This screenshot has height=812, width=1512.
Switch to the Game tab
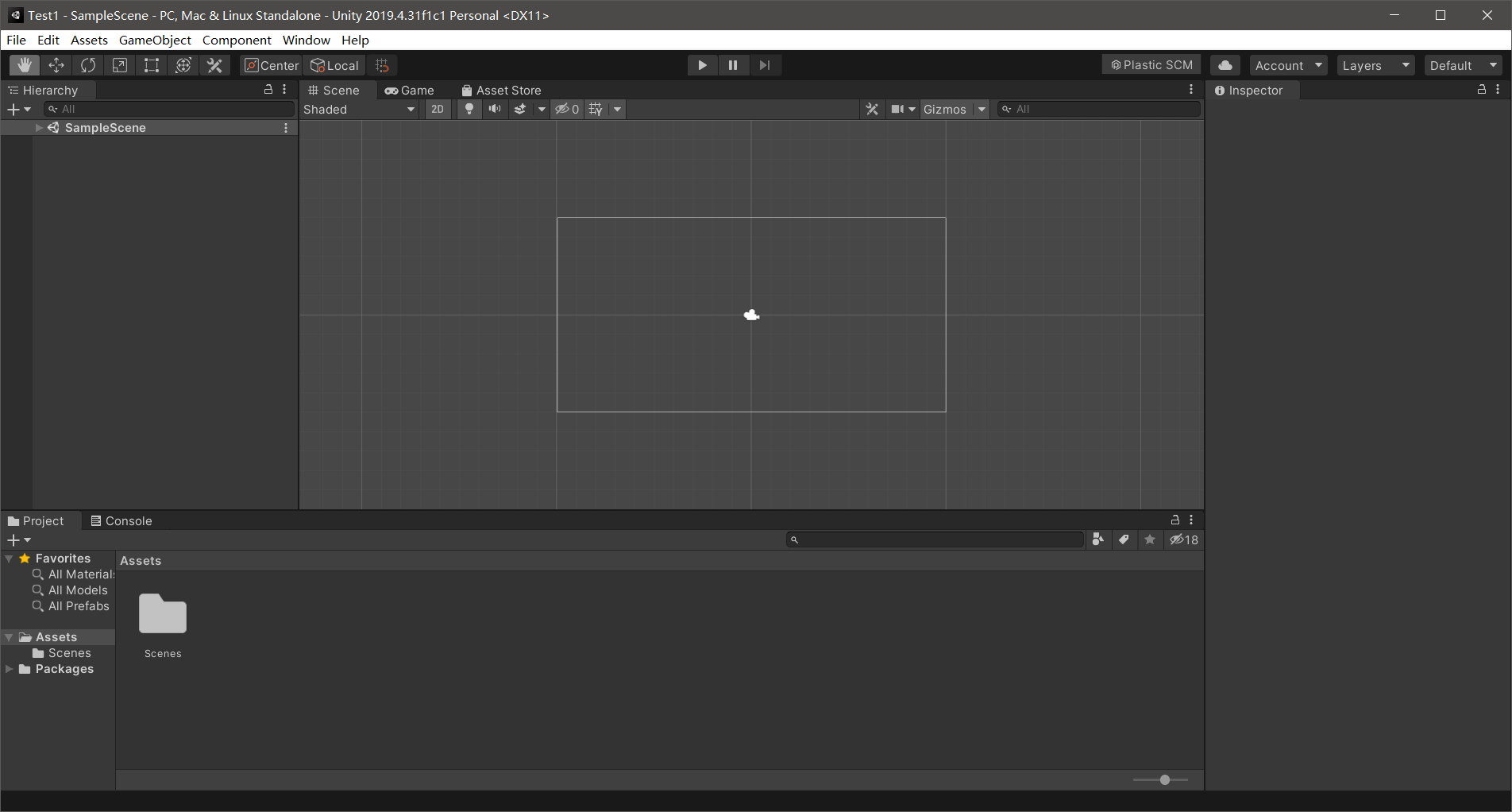tap(411, 90)
